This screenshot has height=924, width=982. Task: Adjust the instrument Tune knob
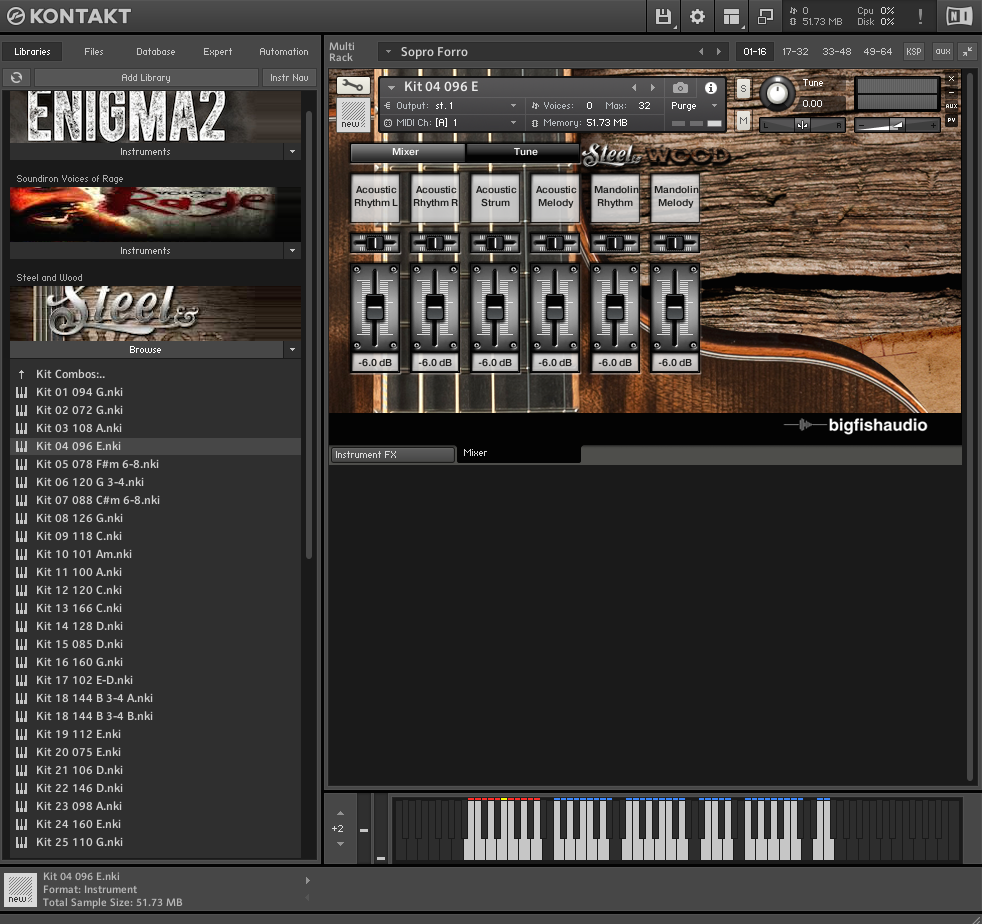777,93
